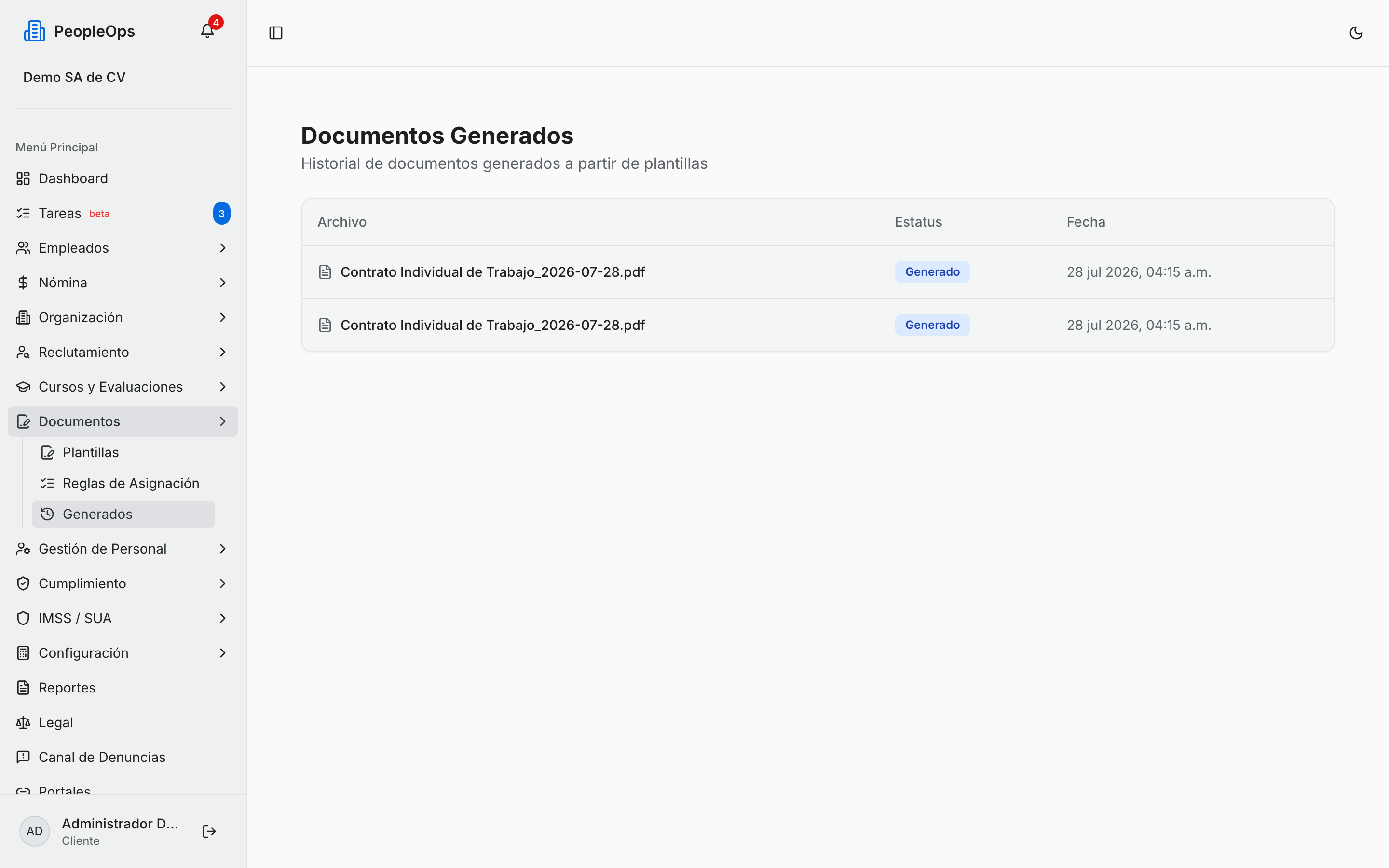Click the Generado badge in the first row
Image resolution: width=1389 pixels, height=868 pixels.
932,272
